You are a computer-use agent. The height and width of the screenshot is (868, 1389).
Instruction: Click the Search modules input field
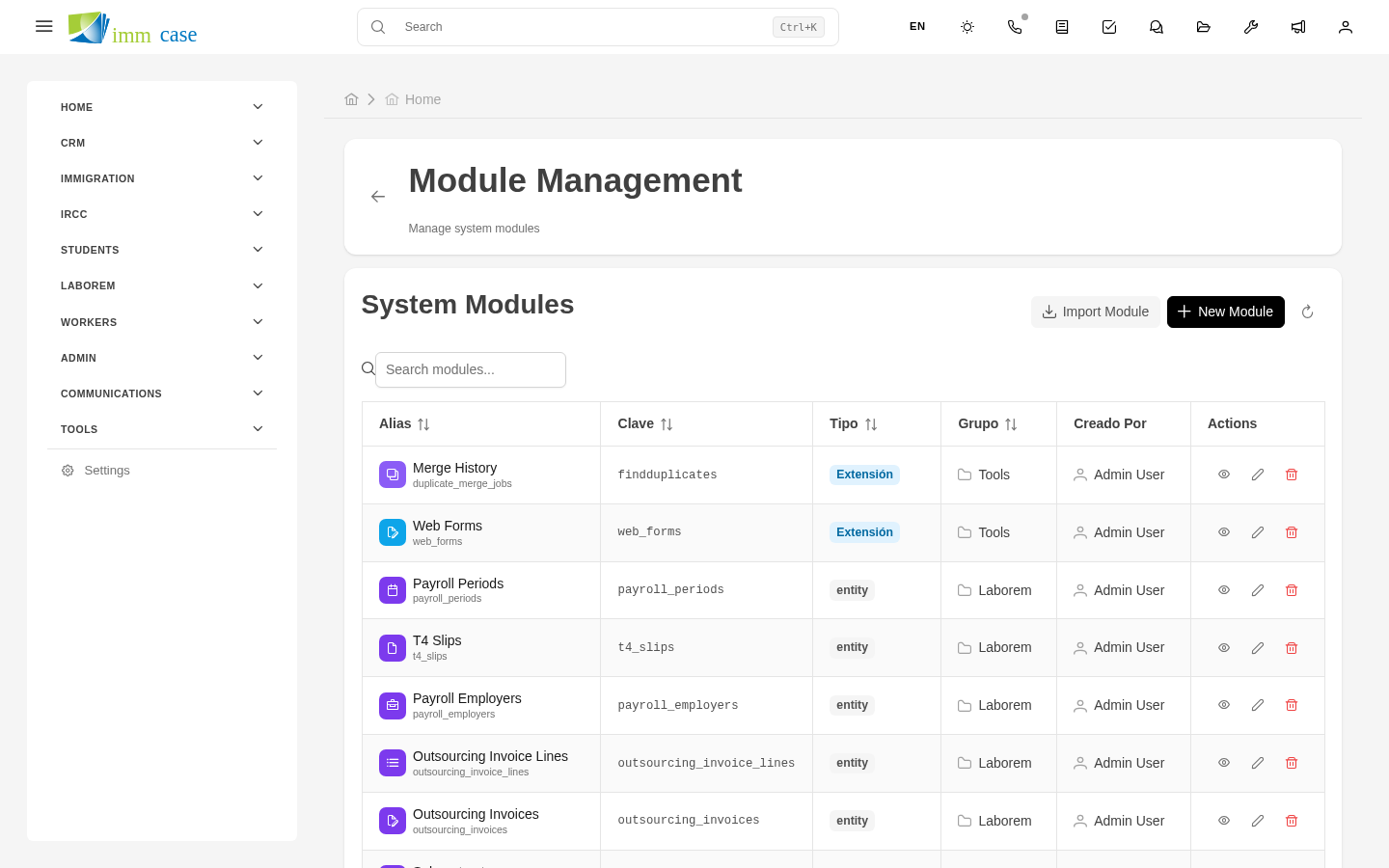pyautogui.click(x=471, y=369)
